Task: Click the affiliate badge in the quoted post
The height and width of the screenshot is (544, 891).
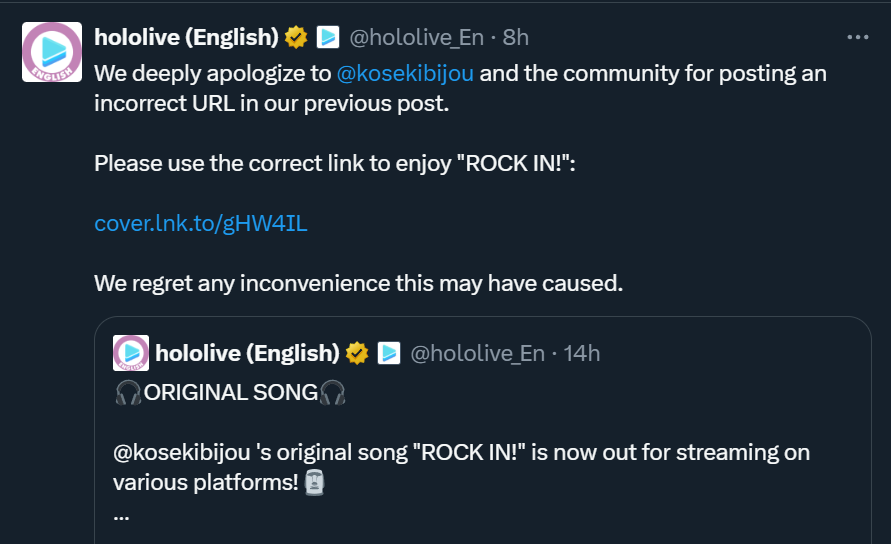Action: [x=390, y=353]
